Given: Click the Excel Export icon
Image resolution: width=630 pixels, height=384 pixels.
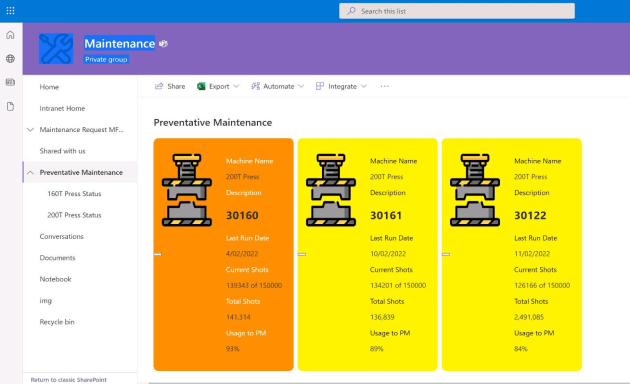Looking at the screenshot, I should [x=201, y=86].
